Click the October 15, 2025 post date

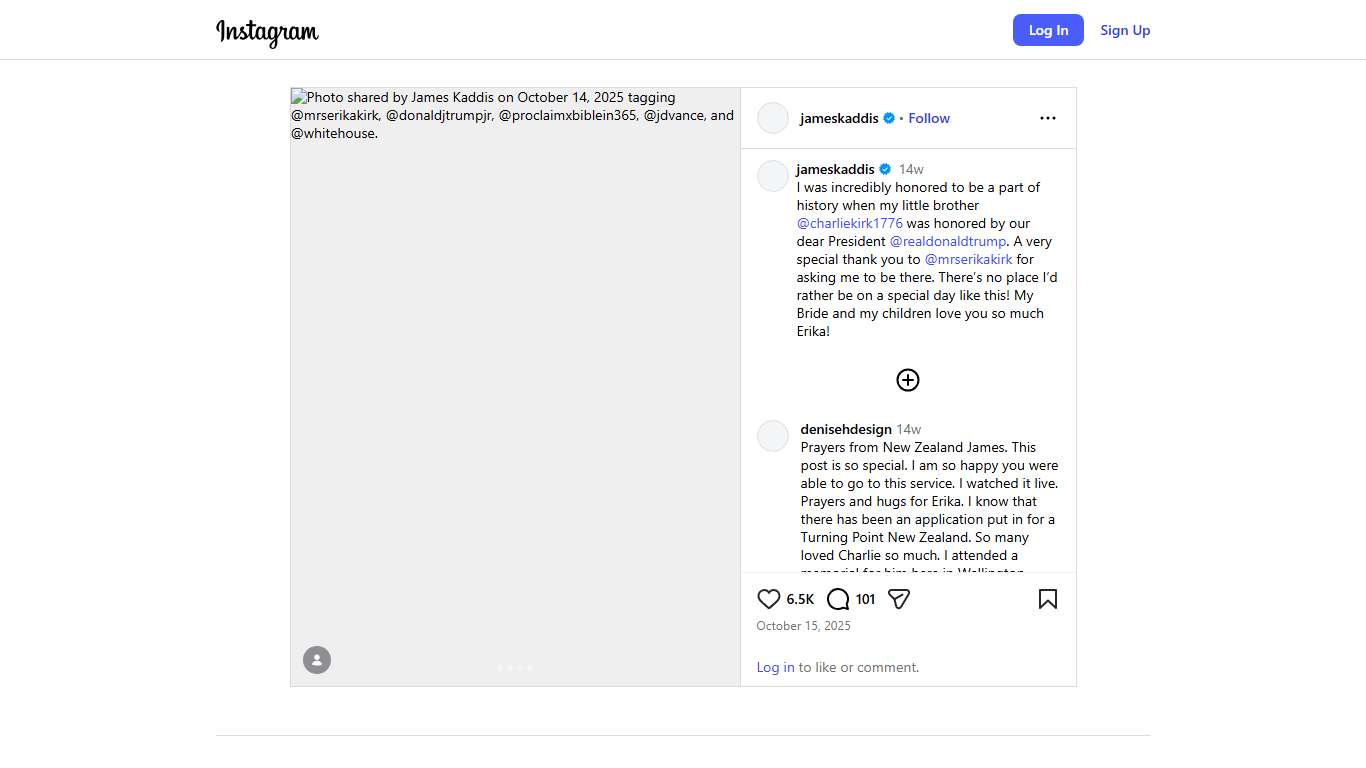pyautogui.click(x=803, y=626)
